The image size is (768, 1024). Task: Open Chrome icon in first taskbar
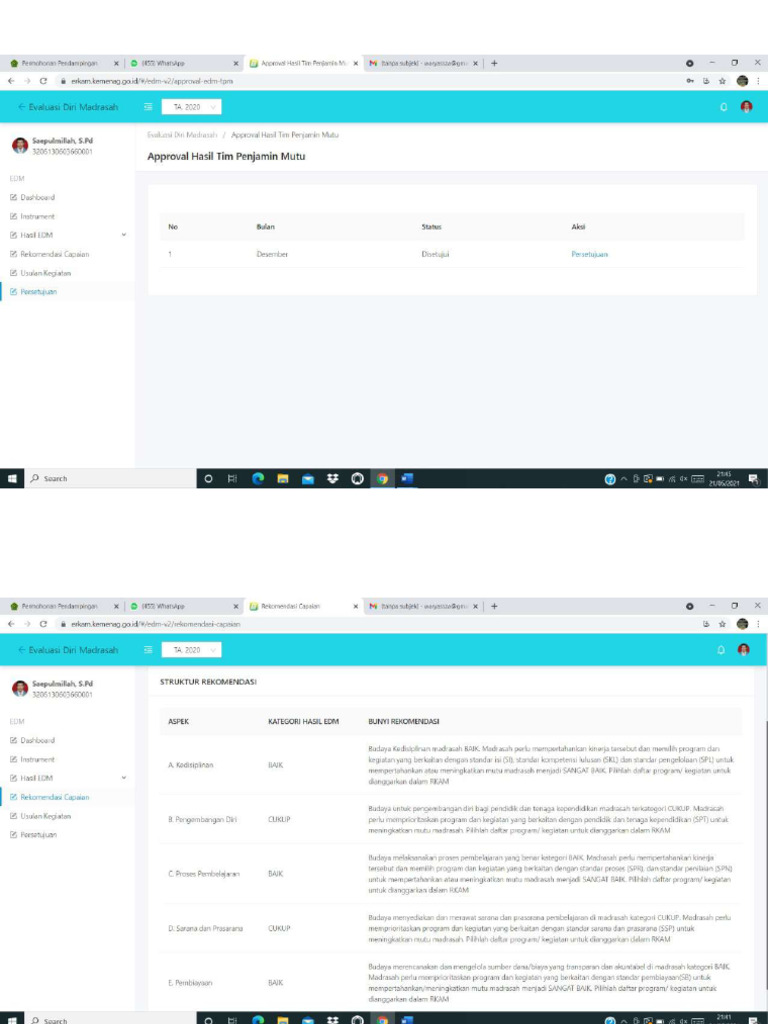point(382,478)
